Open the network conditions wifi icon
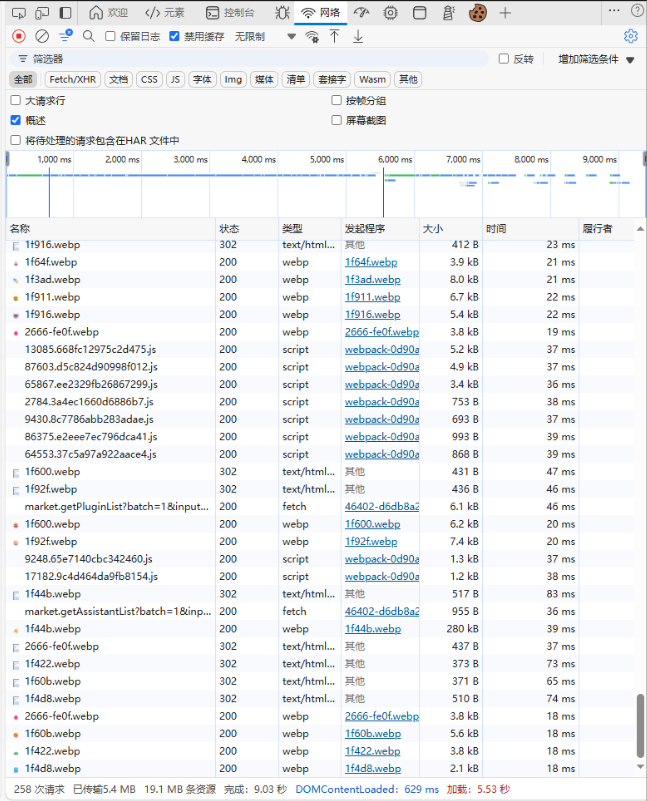The height and width of the screenshot is (801, 647). pyautogui.click(x=312, y=36)
